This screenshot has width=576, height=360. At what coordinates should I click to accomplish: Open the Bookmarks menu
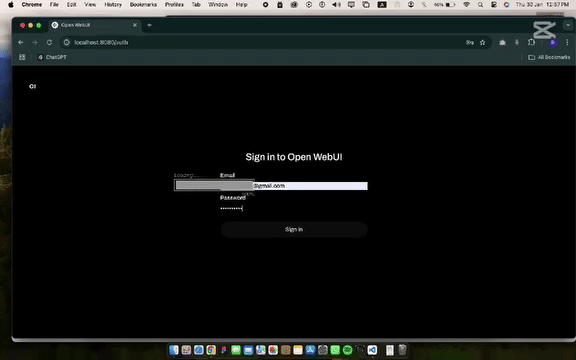pyautogui.click(x=143, y=5)
